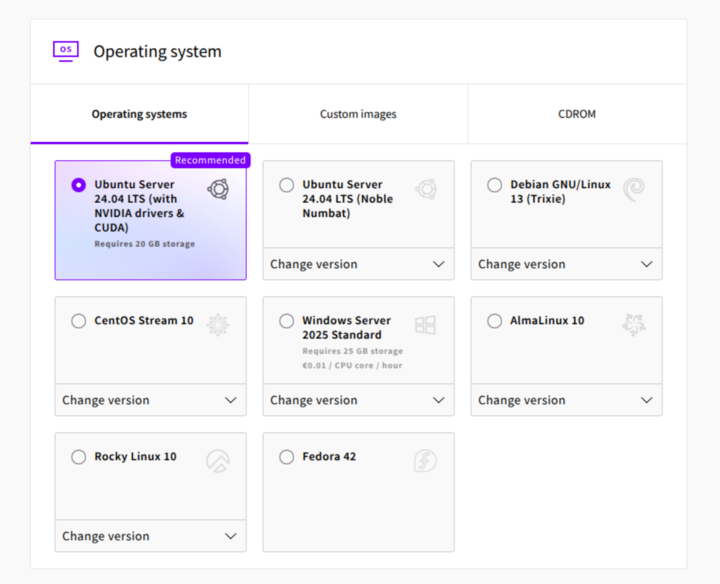Click the Ubuntu logo on the Noble Numbat card
This screenshot has height=584, width=720.
click(426, 189)
